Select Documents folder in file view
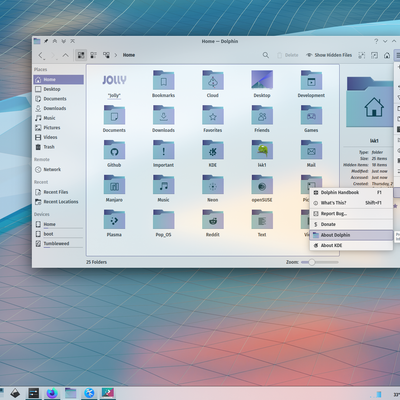 pyautogui.click(x=114, y=119)
